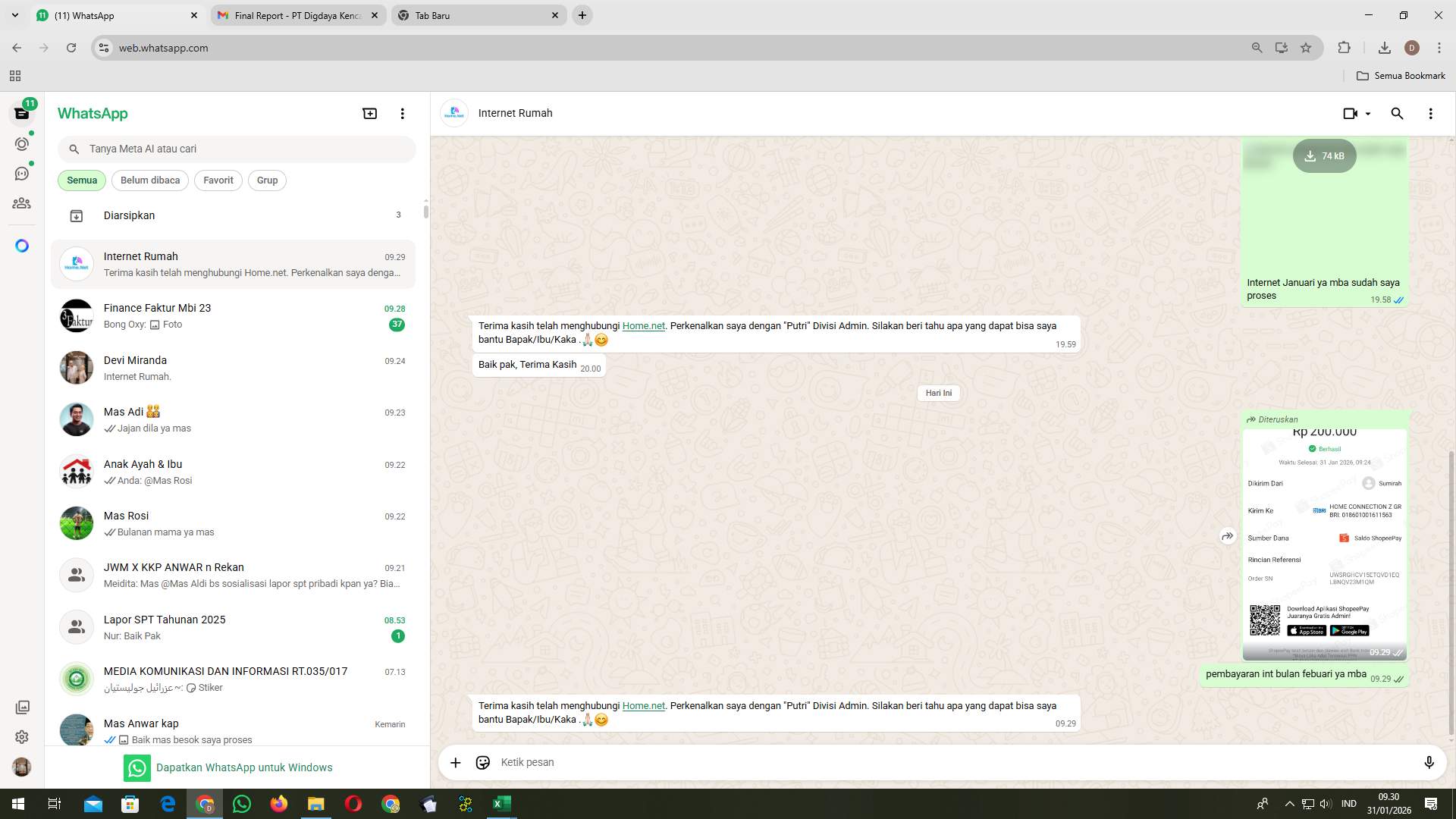Start a new chat

coord(369,113)
